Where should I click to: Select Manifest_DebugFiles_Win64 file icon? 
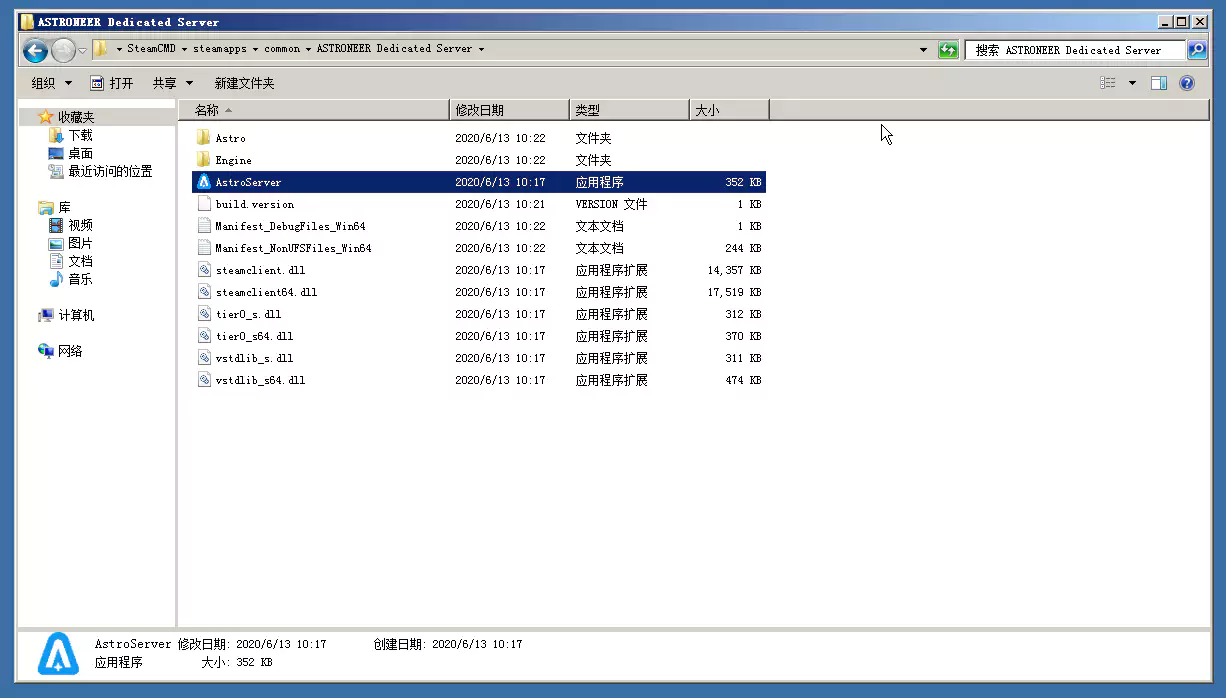(204, 226)
